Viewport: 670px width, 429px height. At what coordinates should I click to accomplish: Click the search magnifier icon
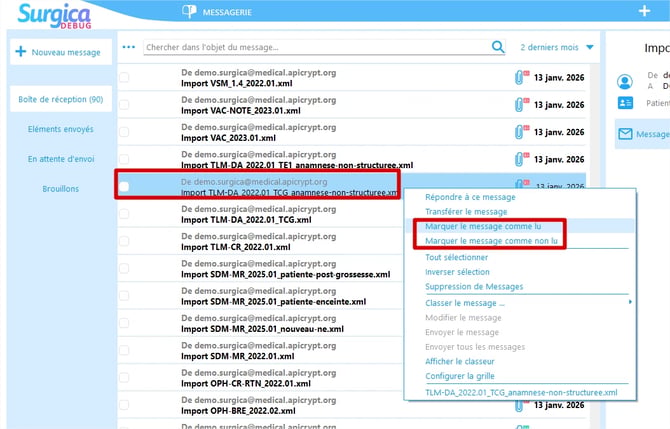tap(498, 47)
